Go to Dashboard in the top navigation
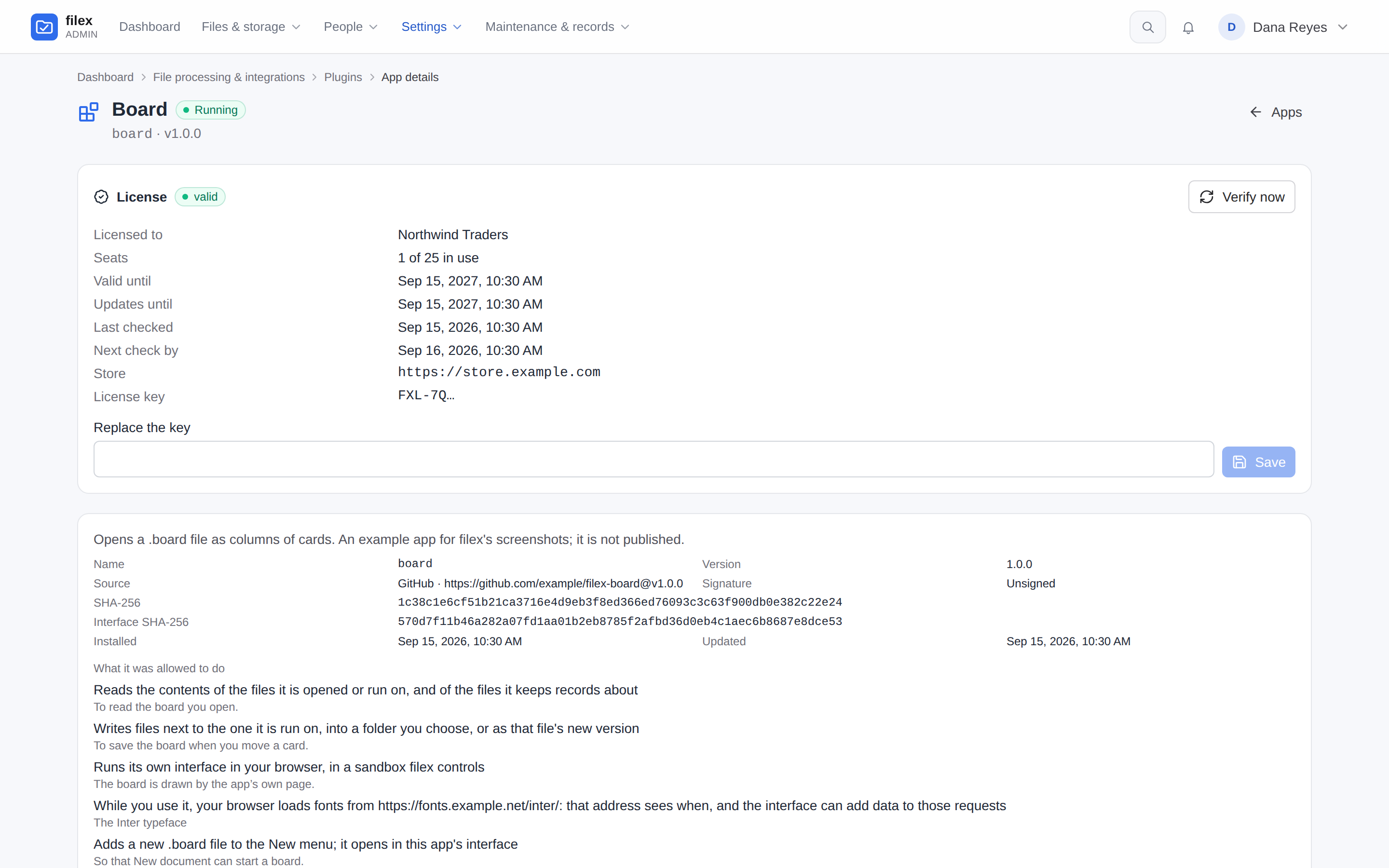This screenshot has width=1389, height=868. tap(150, 27)
